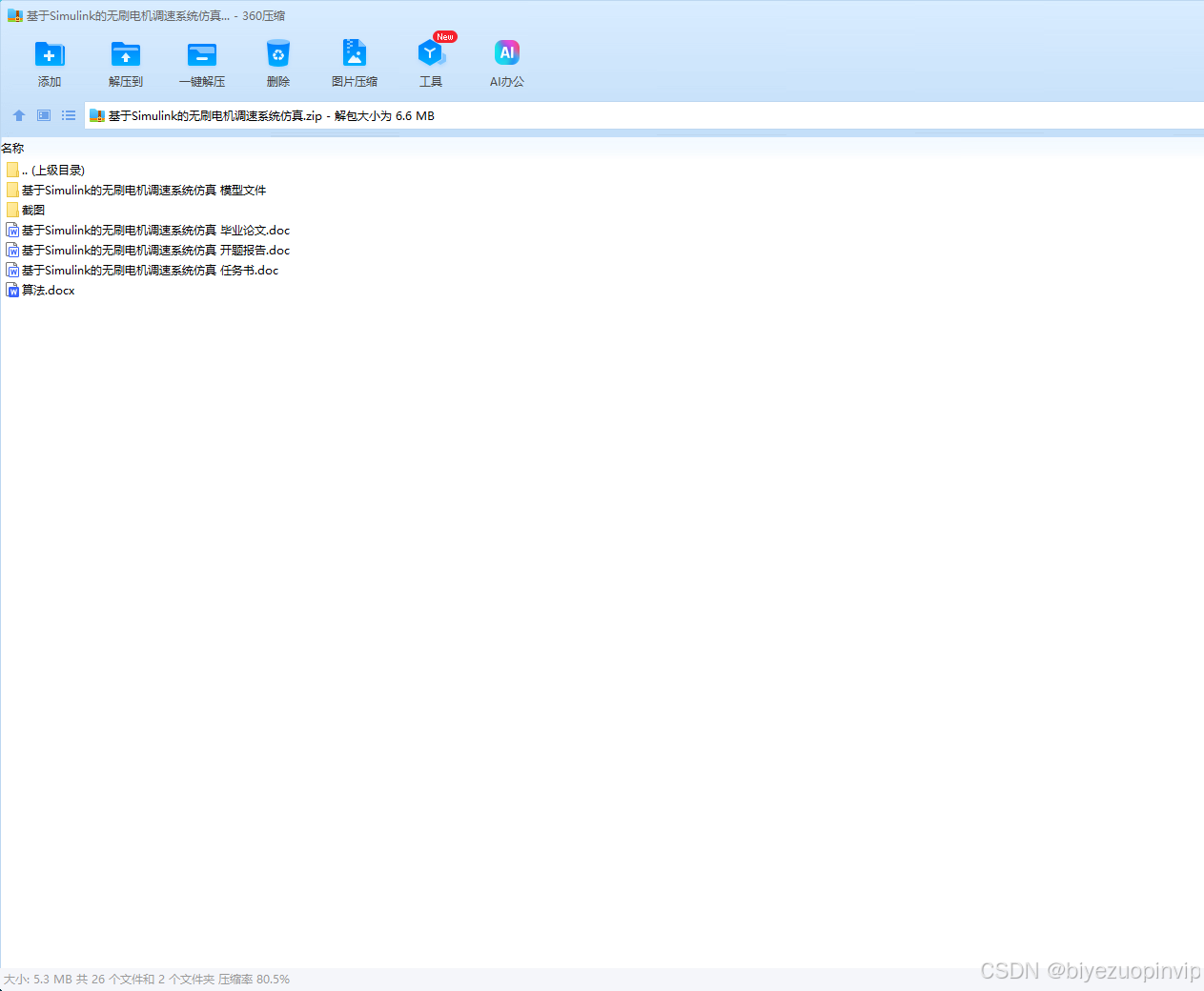Select the 模型文件 folder
This screenshot has height=991, width=1204.
[x=136, y=190]
